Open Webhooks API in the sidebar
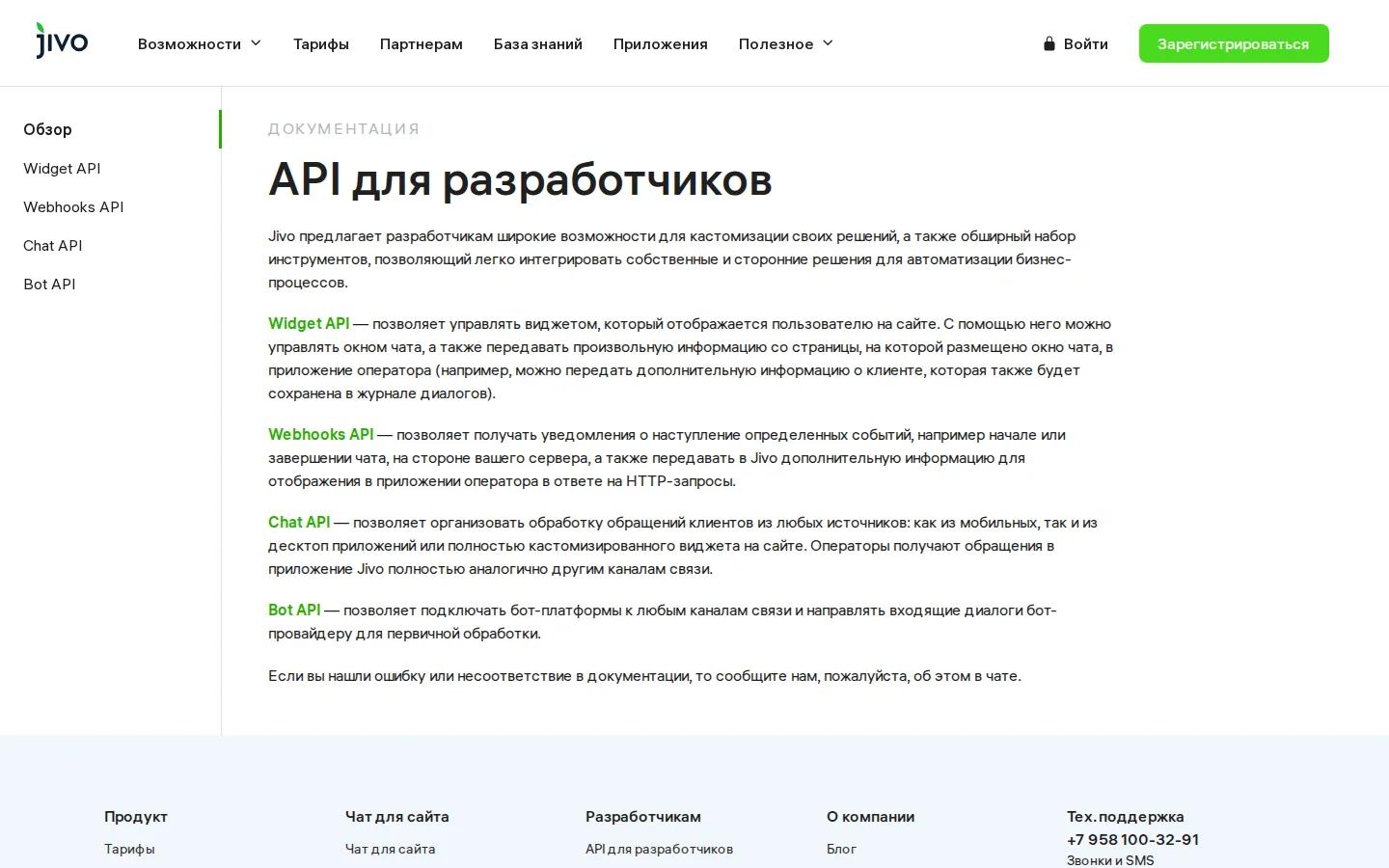The height and width of the screenshot is (868, 1389). pos(73,206)
